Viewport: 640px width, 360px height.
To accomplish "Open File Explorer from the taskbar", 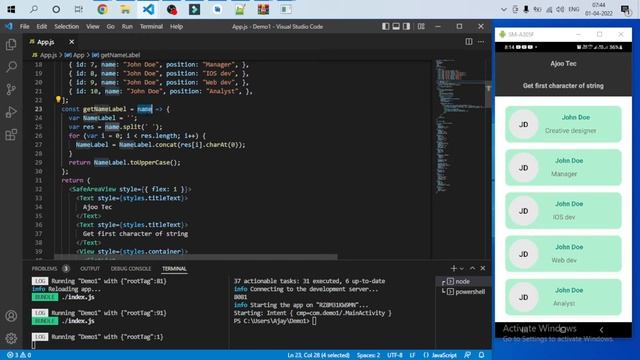I will pos(125,9).
